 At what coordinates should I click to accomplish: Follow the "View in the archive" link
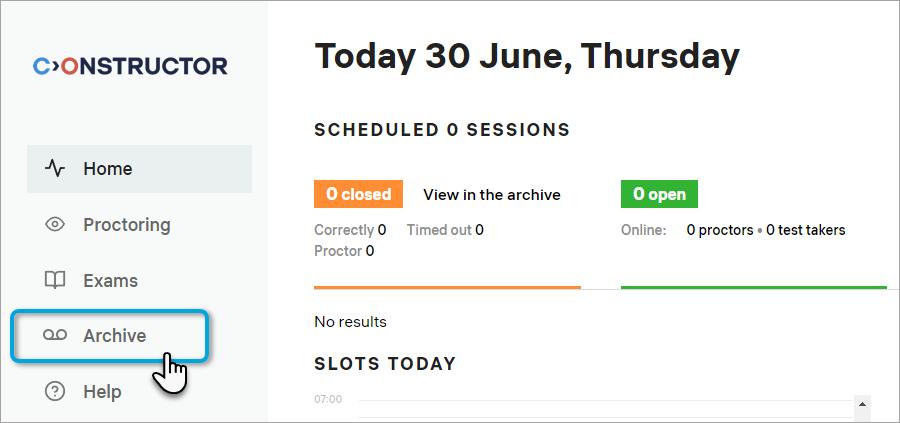click(492, 195)
